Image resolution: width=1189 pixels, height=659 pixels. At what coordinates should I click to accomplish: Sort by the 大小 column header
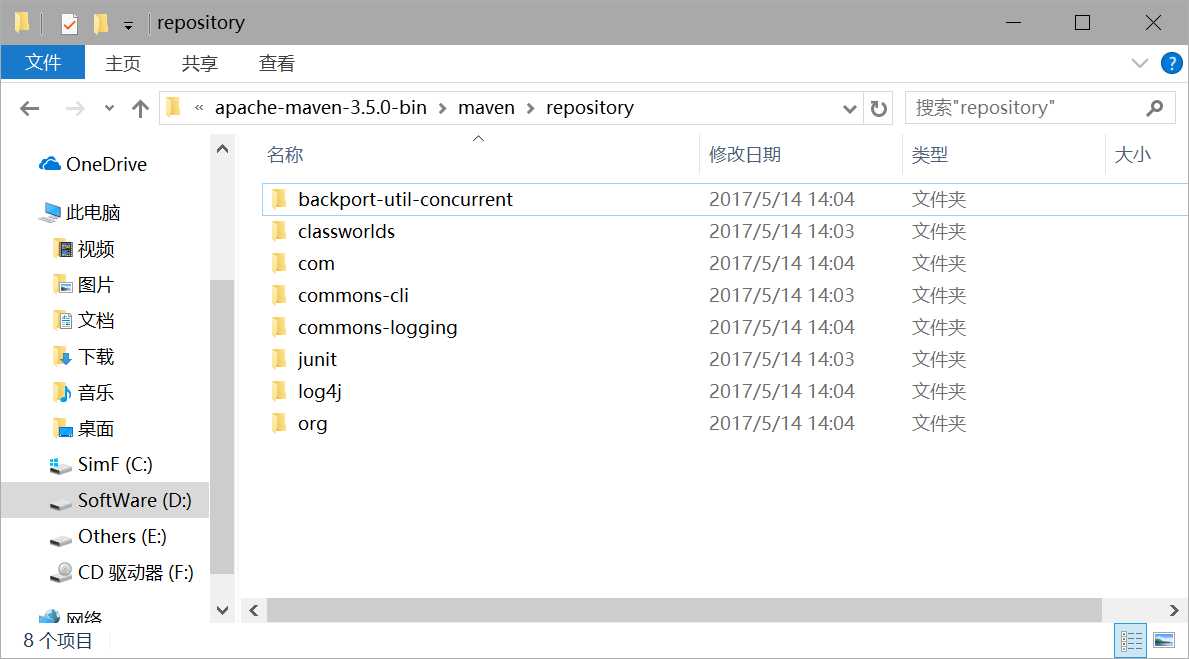(x=1133, y=155)
